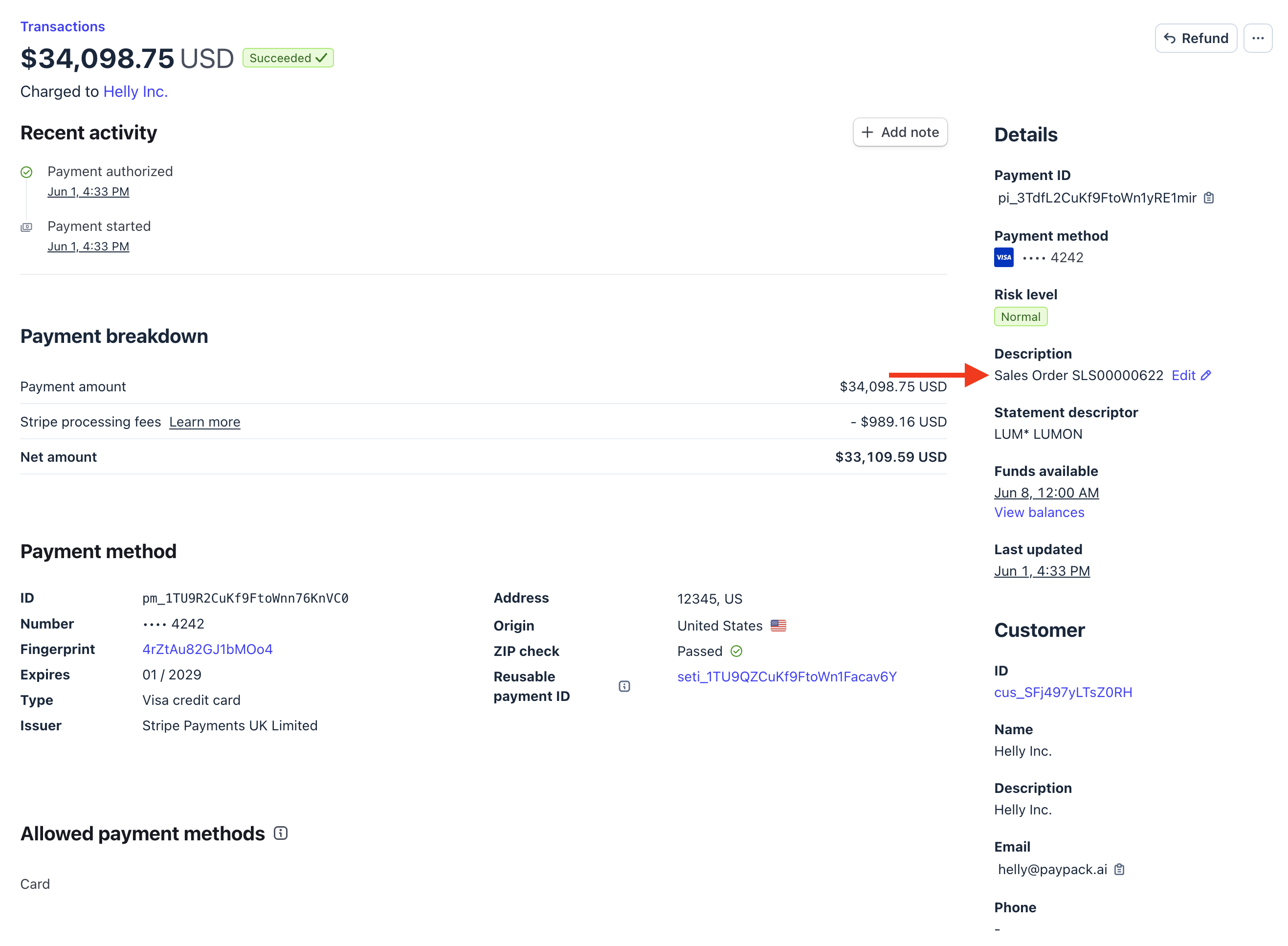The height and width of the screenshot is (946, 1288).
Task: Select the Net amount $33,109.59 USD value
Action: click(890, 457)
